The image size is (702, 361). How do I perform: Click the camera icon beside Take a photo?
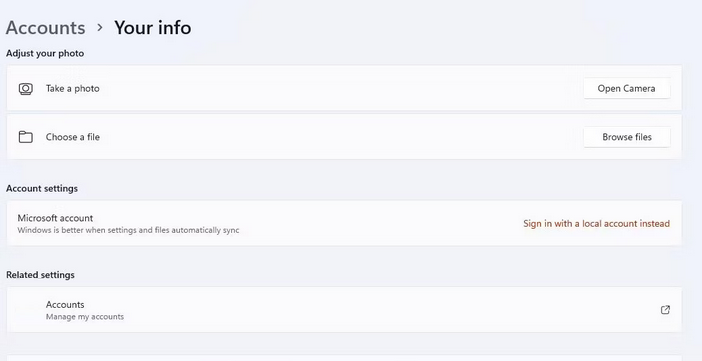26,89
